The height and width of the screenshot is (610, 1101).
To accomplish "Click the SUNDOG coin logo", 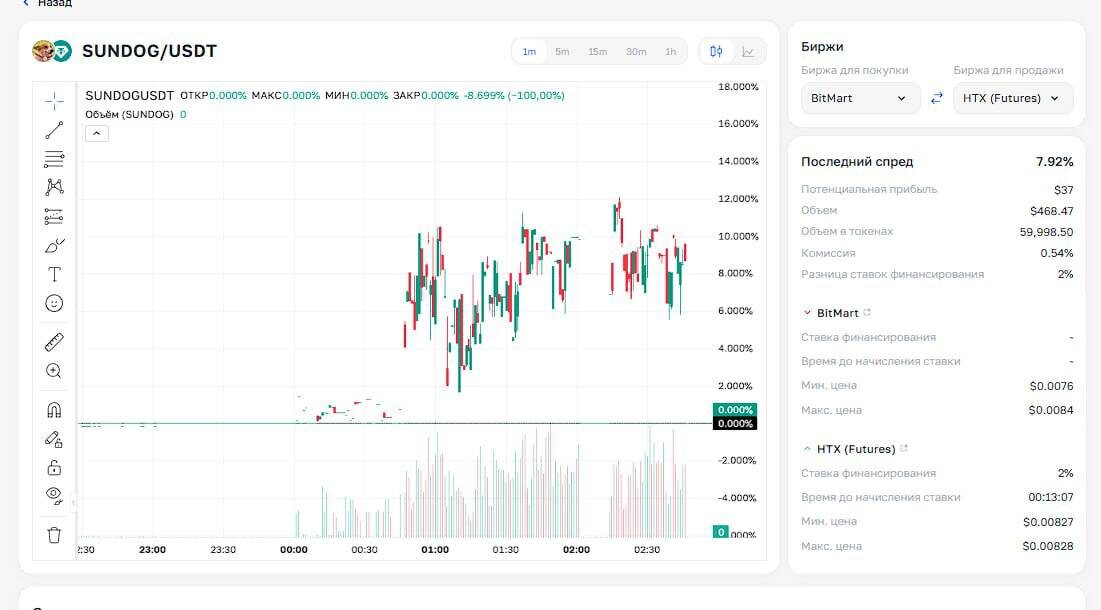I will click(43, 51).
